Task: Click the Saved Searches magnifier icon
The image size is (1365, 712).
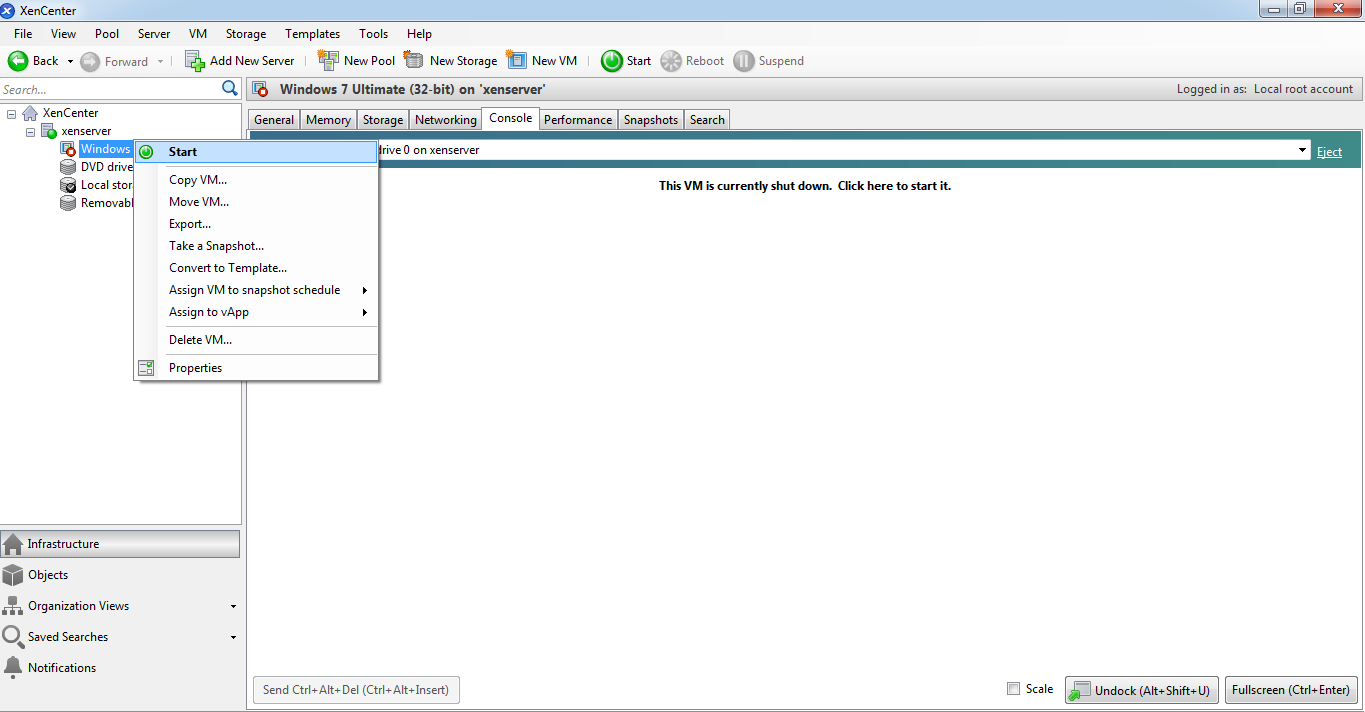Action: tap(13, 637)
